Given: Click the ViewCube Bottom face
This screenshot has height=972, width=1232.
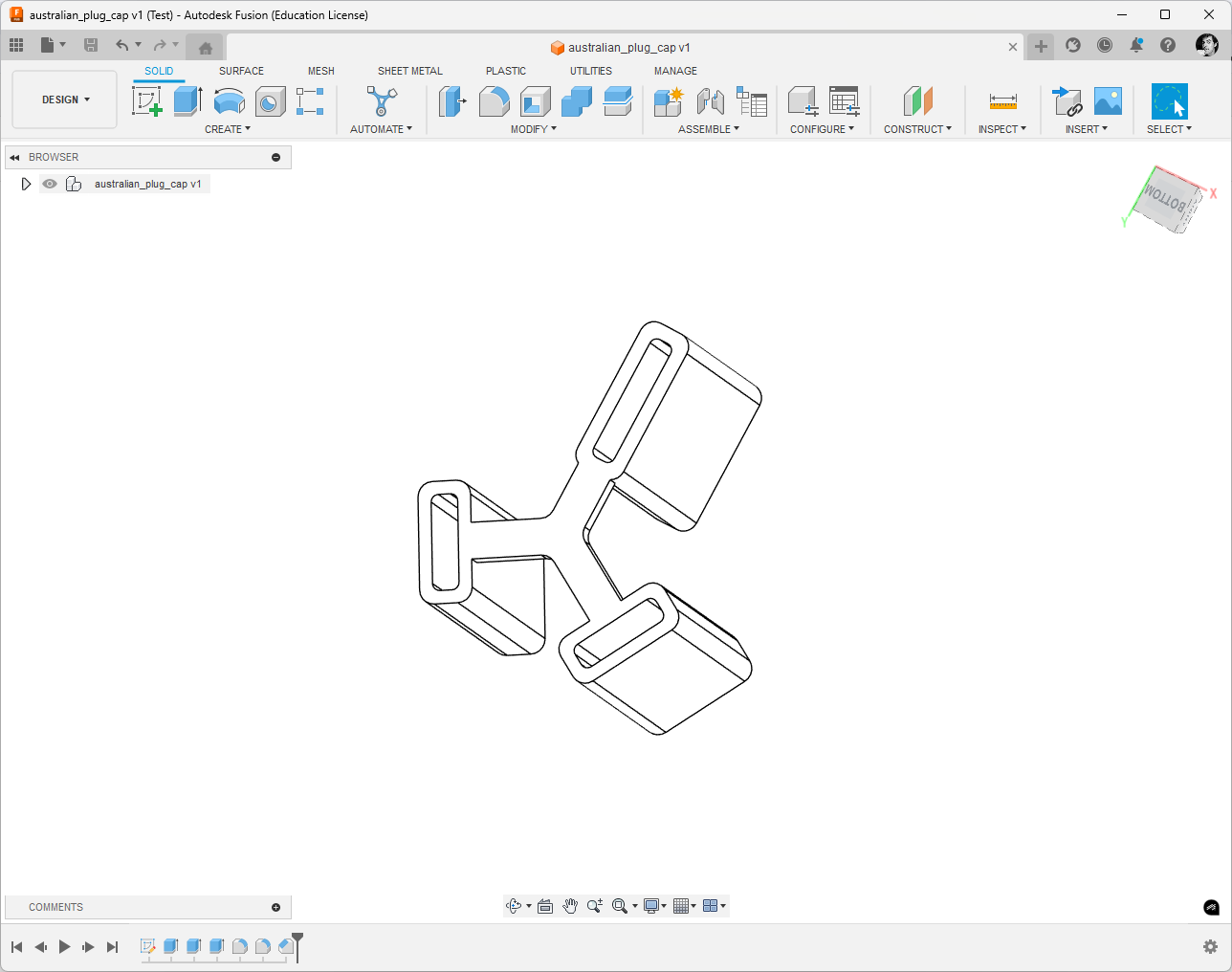Looking at the screenshot, I should pyautogui.click(x=1166, y=199).
